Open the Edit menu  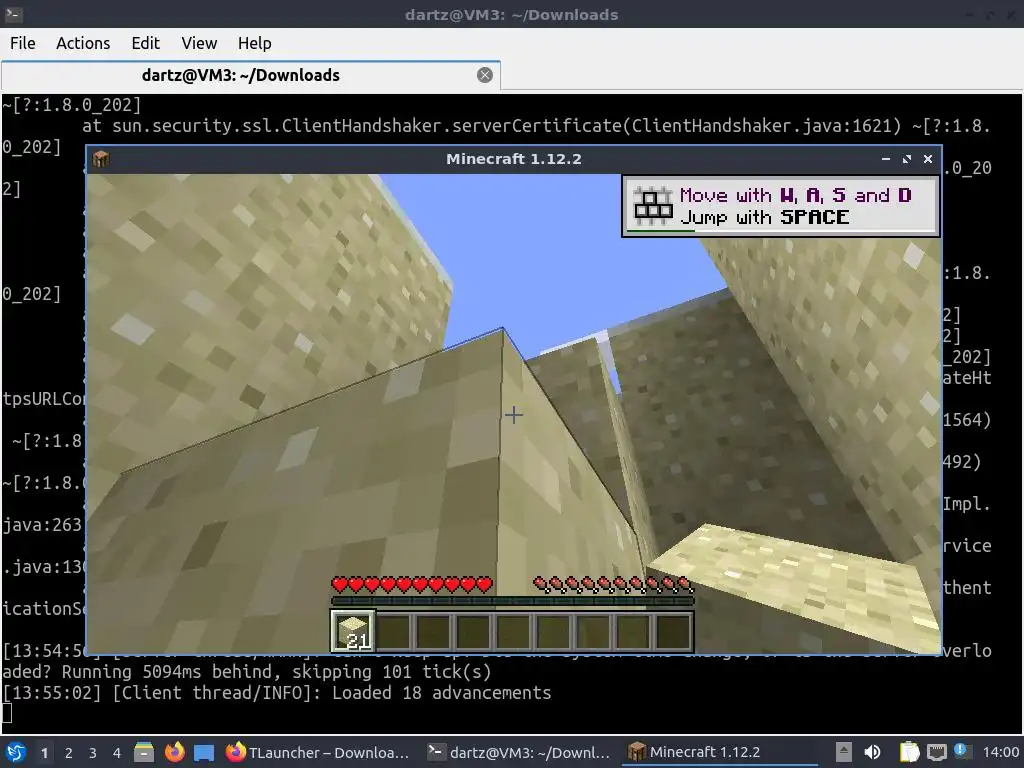[x=145, y=43]
